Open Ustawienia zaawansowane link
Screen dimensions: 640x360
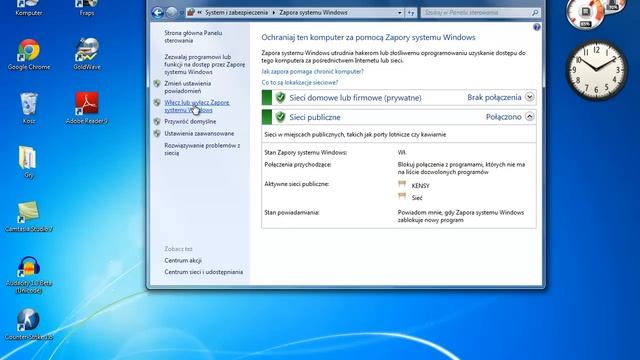(199, 133)
